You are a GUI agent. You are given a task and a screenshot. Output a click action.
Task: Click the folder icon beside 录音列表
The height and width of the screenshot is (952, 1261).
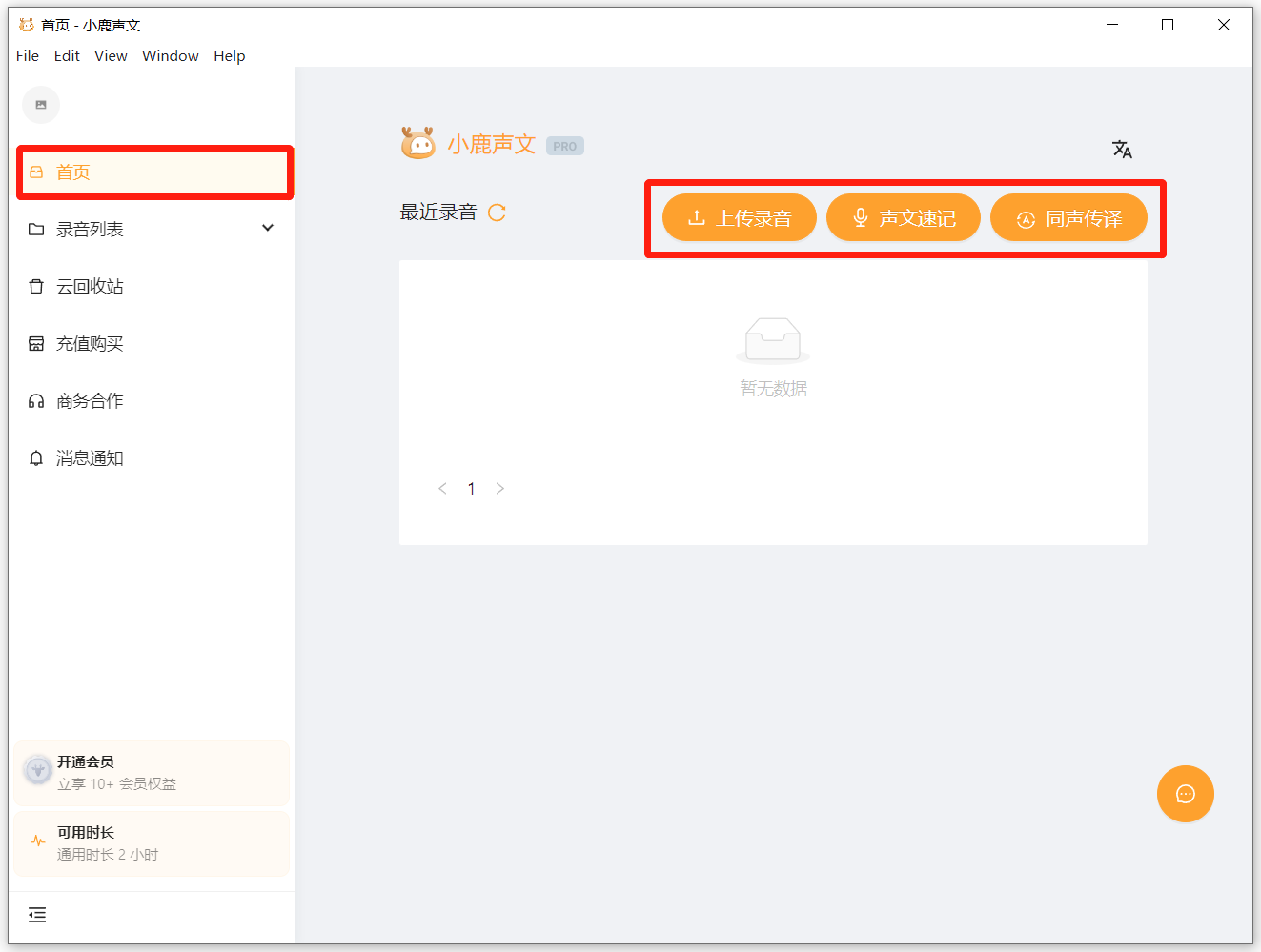tap(36, 230)
